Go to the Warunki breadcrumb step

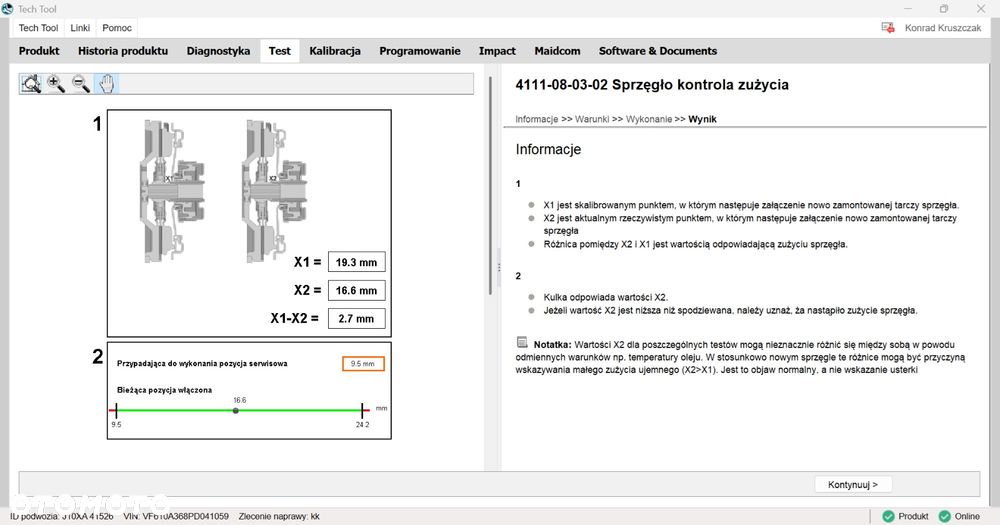click(x=592, y=119)
